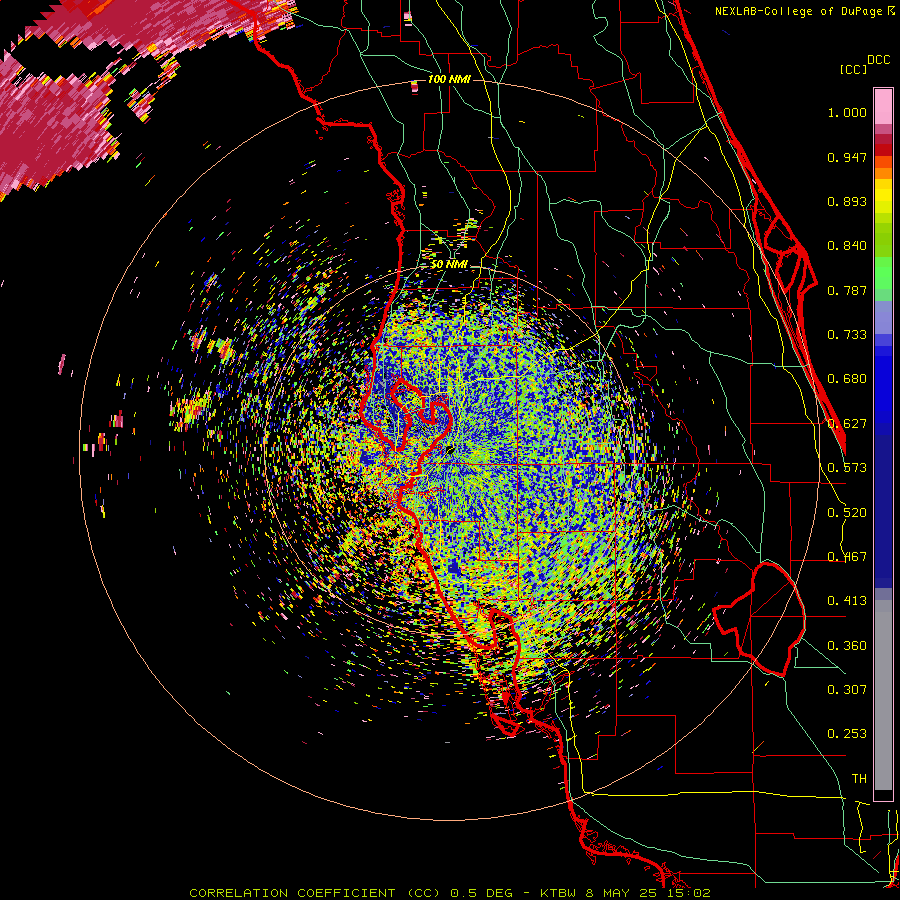This screenshot has height=900, width=900.
Task: Click the 50 NMI range ring label
Action: point(449,265)
